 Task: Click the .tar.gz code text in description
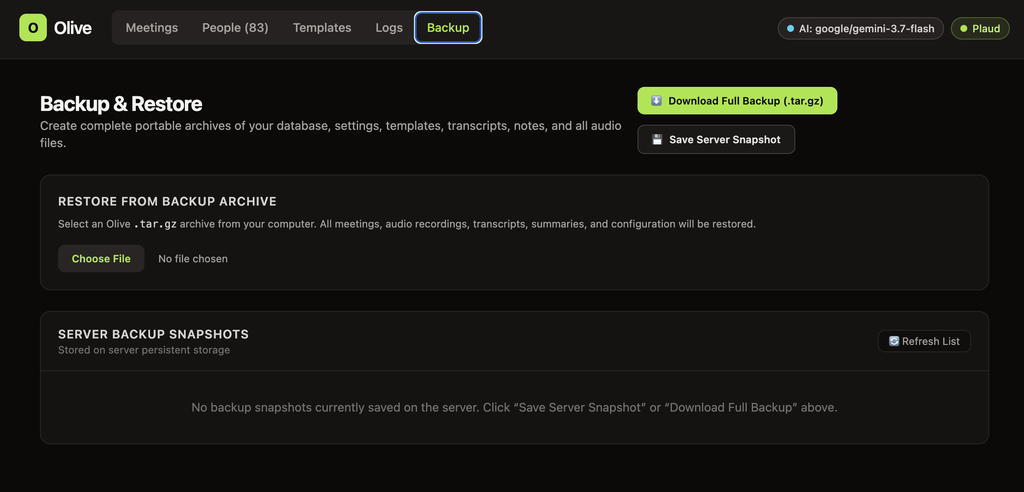point(155,224)
